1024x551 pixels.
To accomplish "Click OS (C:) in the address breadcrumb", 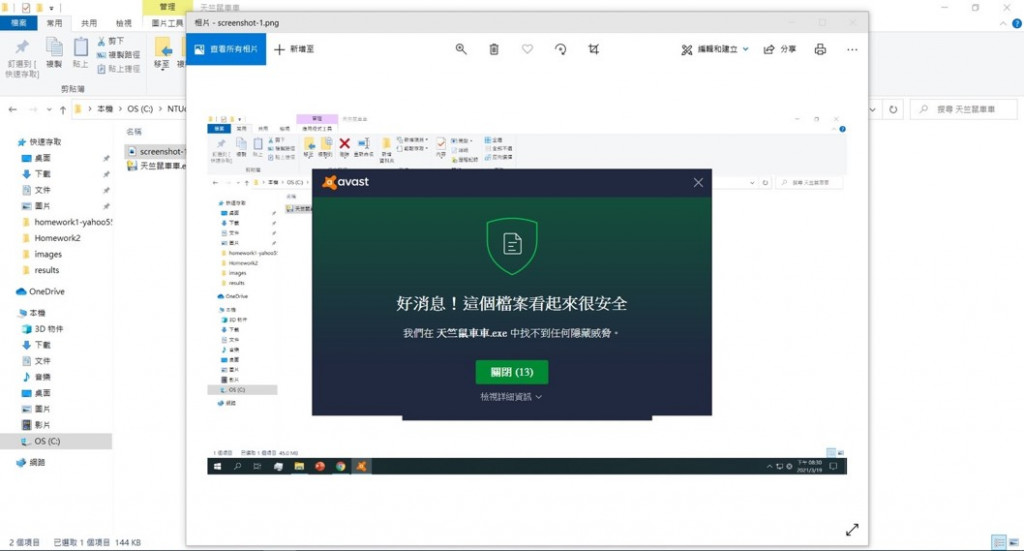I will [140, 109].
